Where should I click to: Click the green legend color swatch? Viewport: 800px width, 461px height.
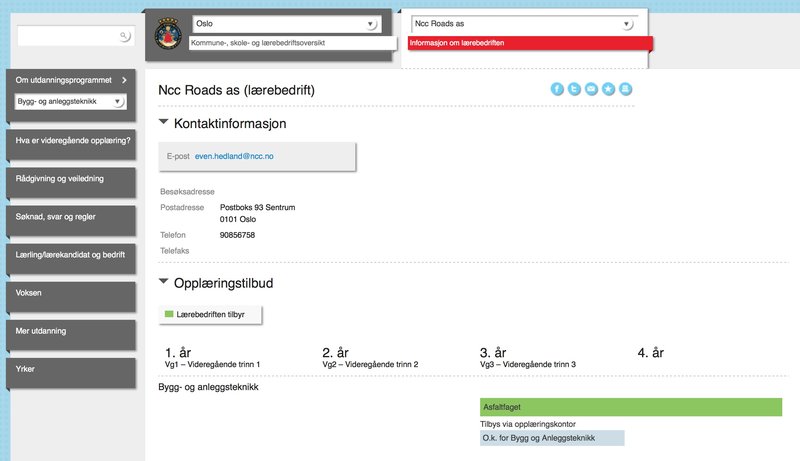point(169,314)
